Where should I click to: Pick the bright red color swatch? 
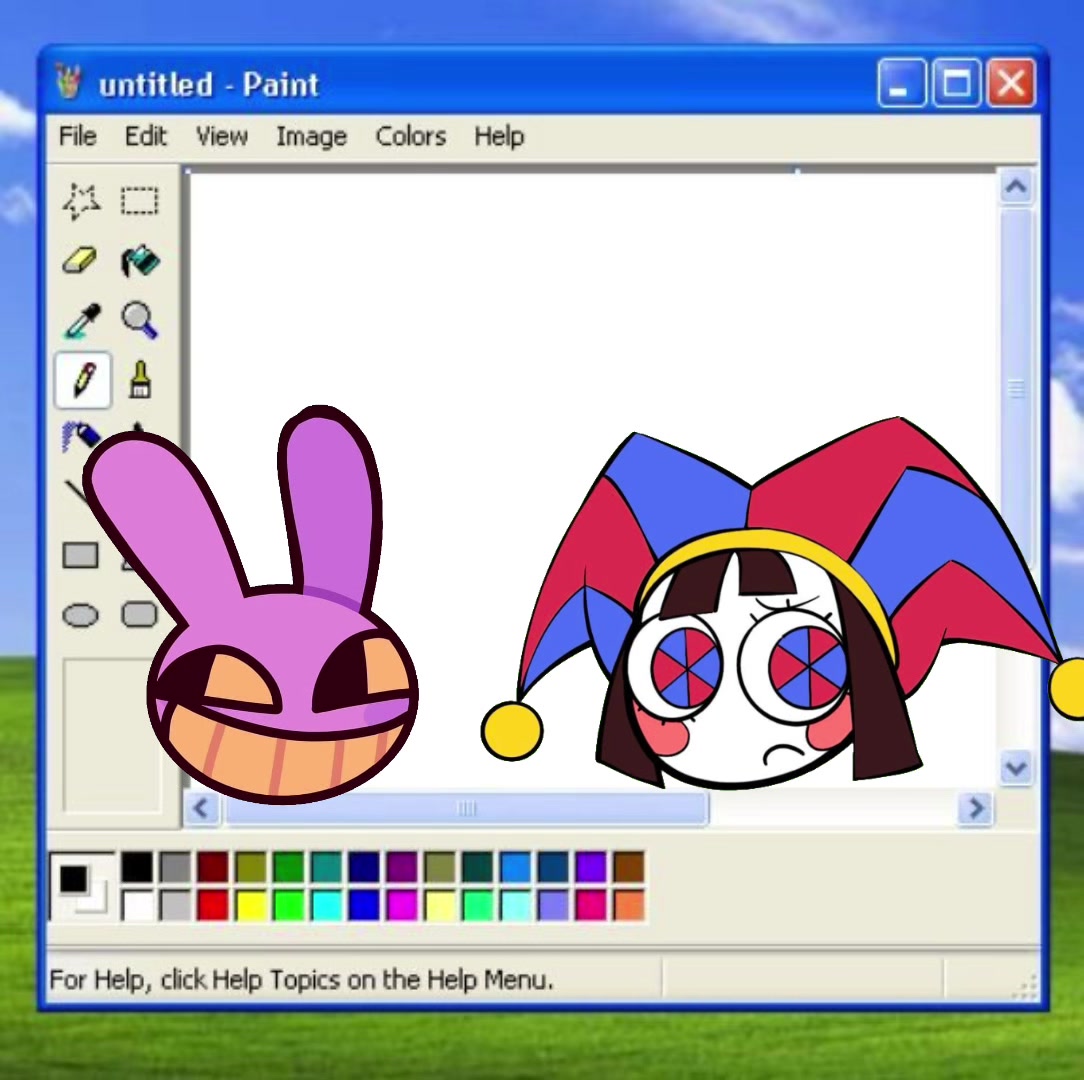(x=213, y=905)
